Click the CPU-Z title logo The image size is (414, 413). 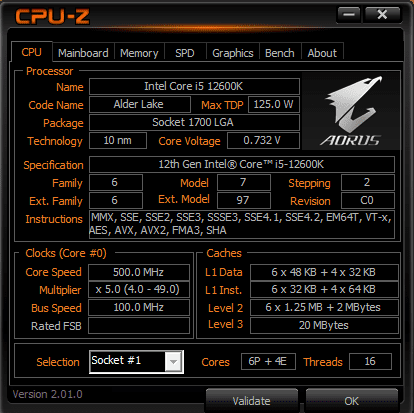(x=52, y=16)
